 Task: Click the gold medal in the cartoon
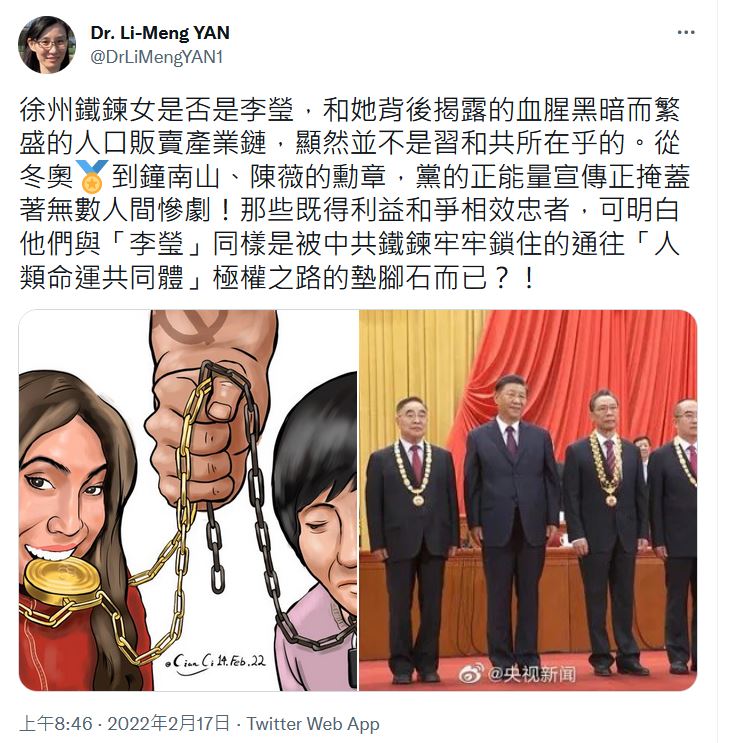point(60,581)
